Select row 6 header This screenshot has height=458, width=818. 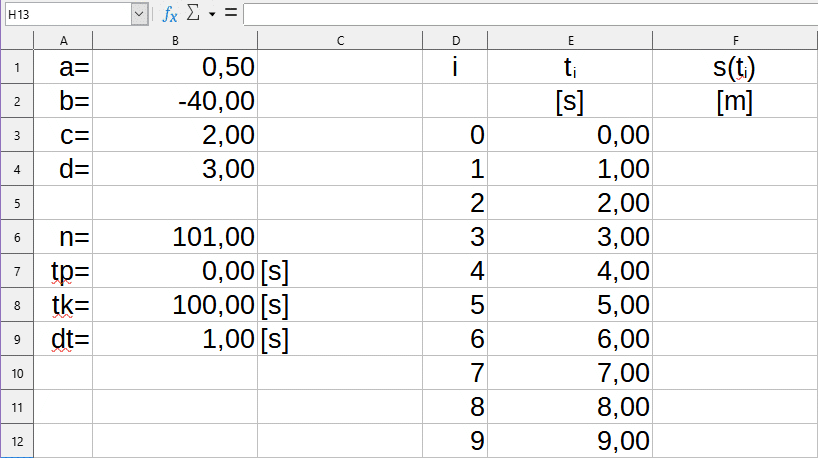[17, 237]
